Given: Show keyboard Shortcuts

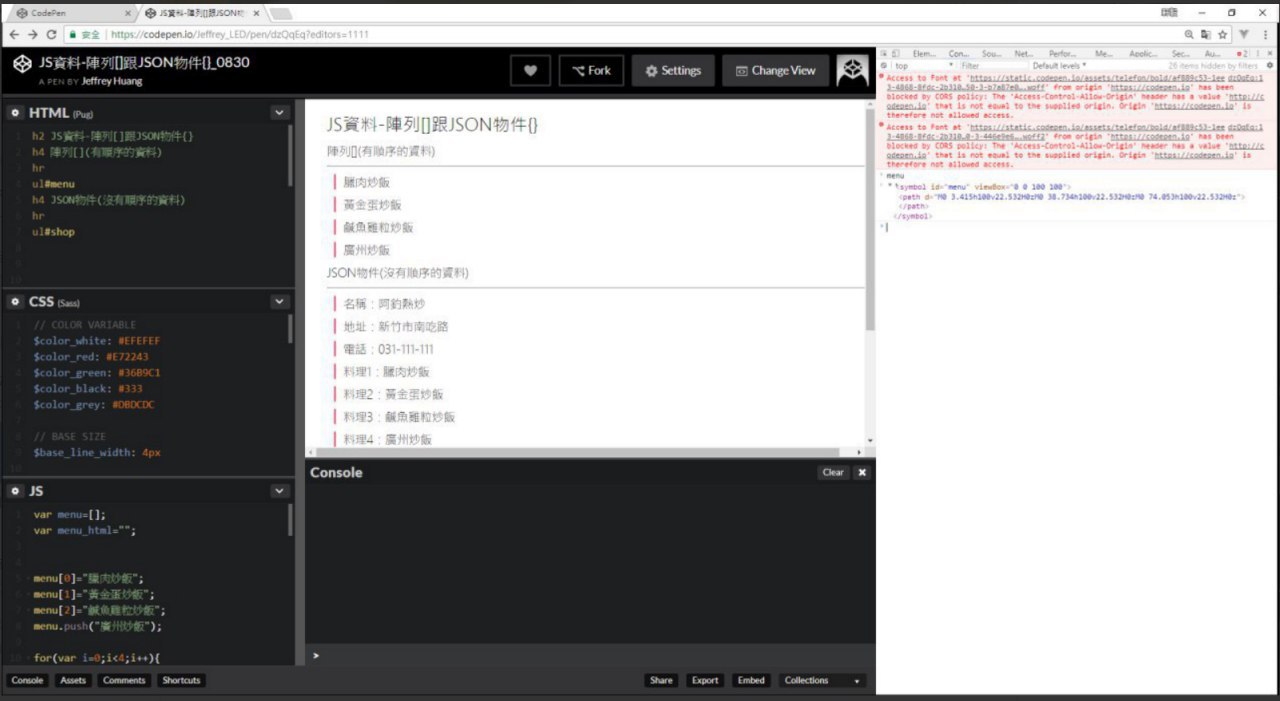Looking at the screenshot, I should tap(181, 680).
